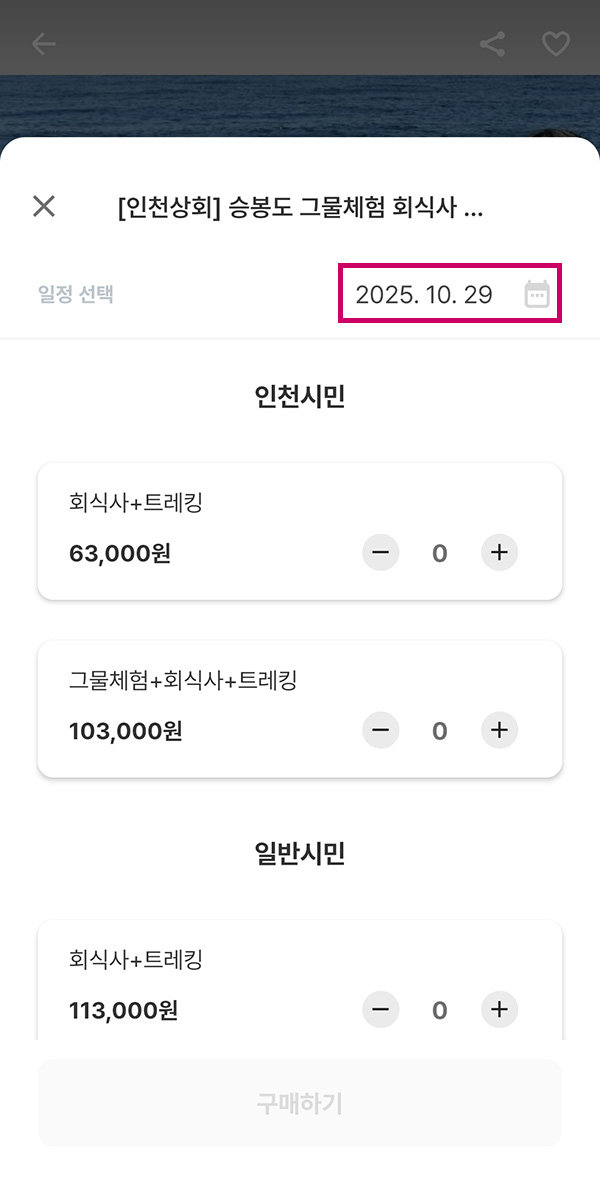Close the booking options sheet
600x1178 pixels.
pos(44,207)
